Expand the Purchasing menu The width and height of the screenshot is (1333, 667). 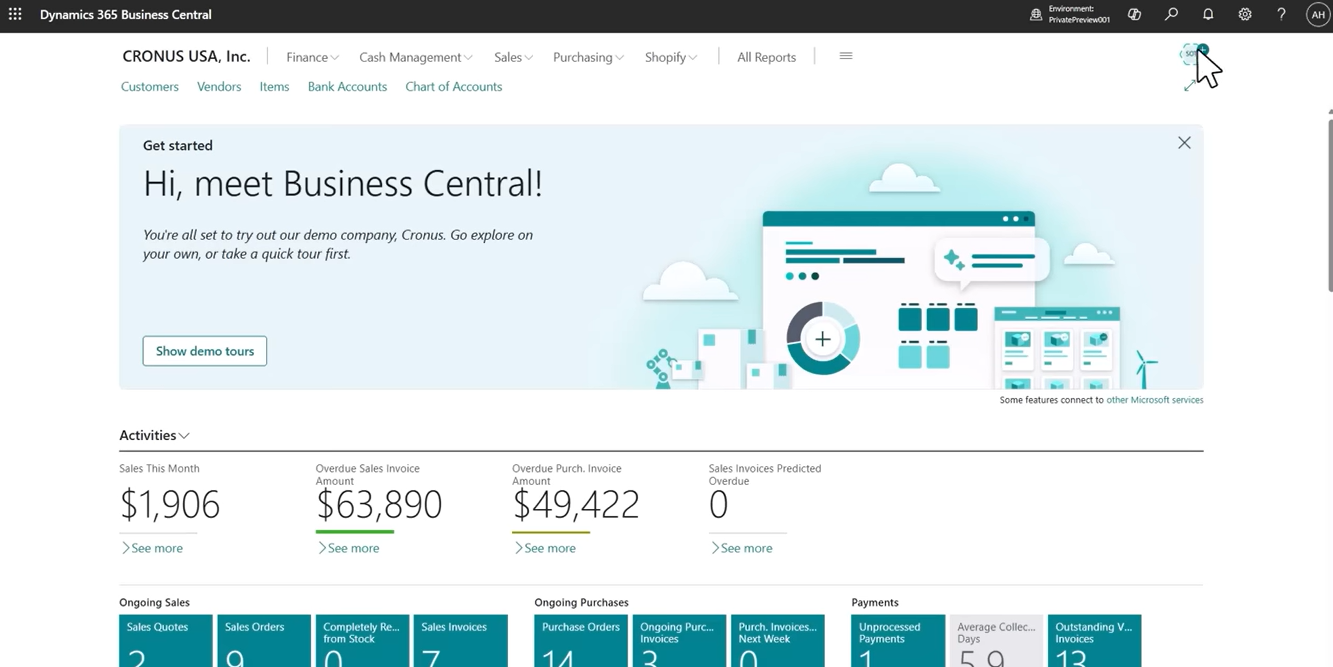coord(588,57)
